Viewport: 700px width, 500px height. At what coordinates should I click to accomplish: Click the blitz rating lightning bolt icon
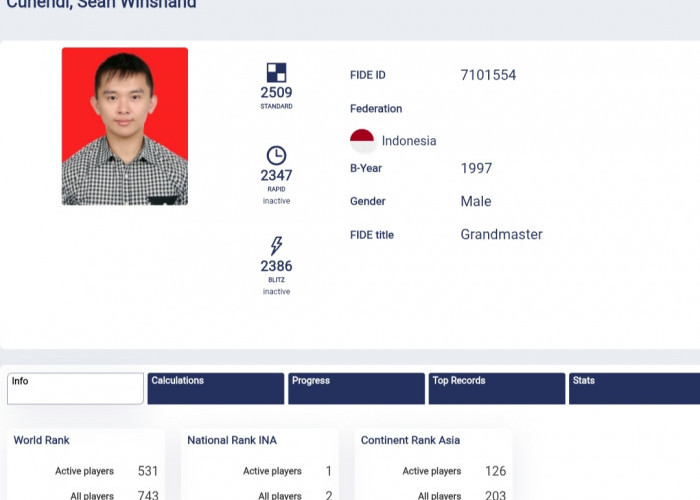click(276, 246)
